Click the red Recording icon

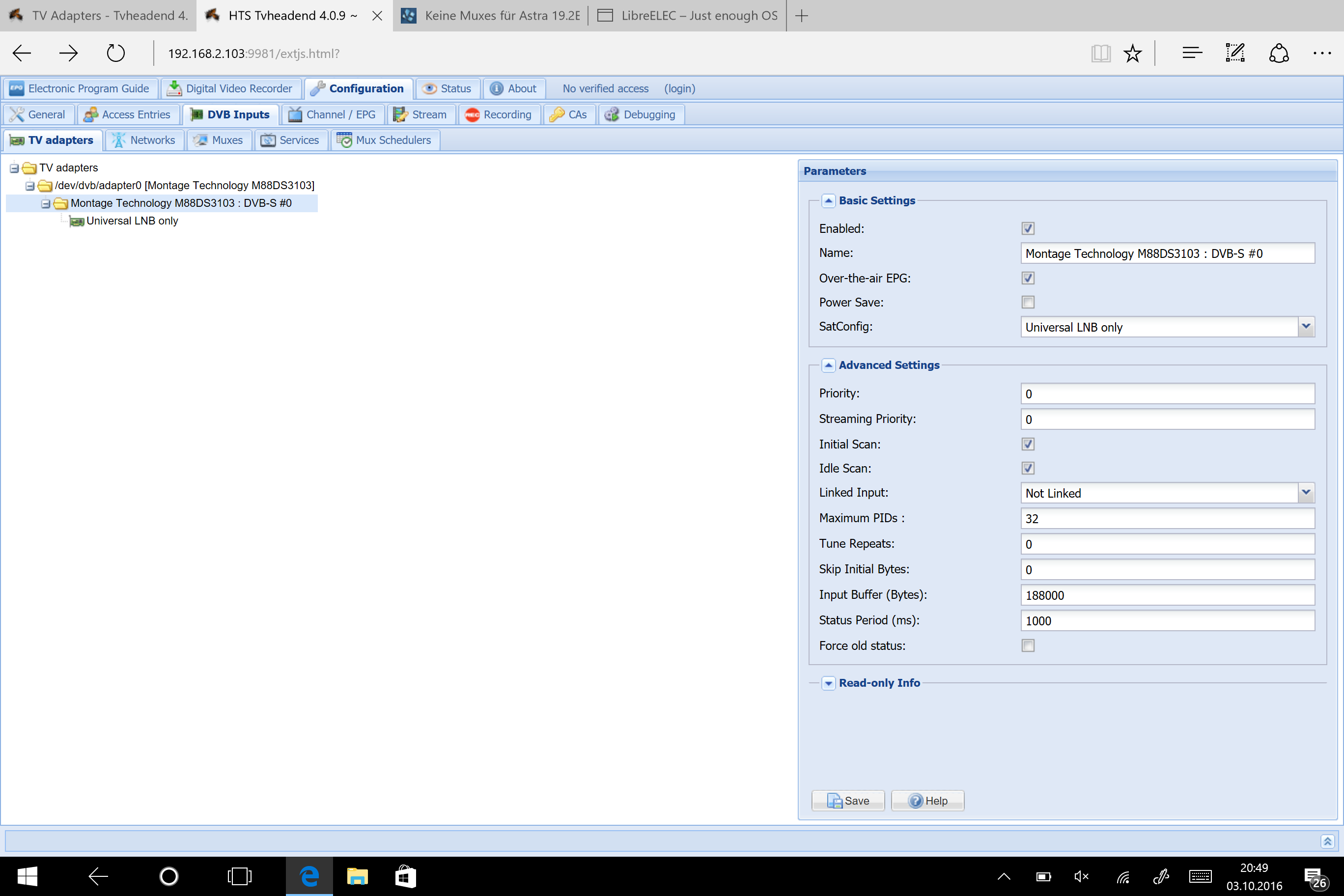pyautogui.click(x=472, y=115)
